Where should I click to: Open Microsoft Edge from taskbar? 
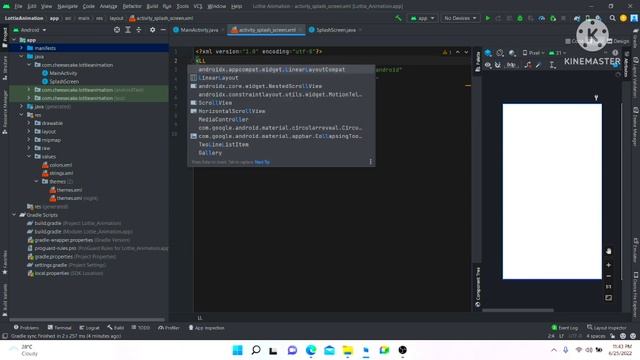click(x=311, y=350)
